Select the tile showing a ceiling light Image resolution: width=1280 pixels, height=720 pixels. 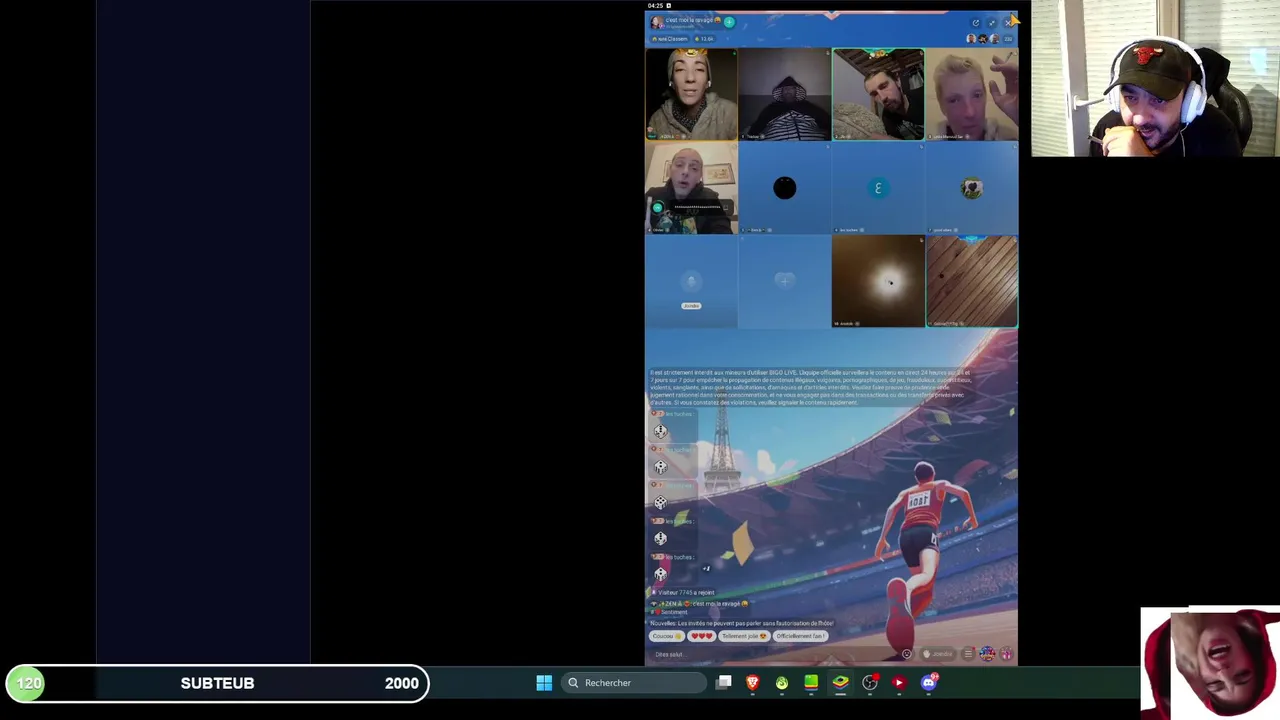click(878, 281)
